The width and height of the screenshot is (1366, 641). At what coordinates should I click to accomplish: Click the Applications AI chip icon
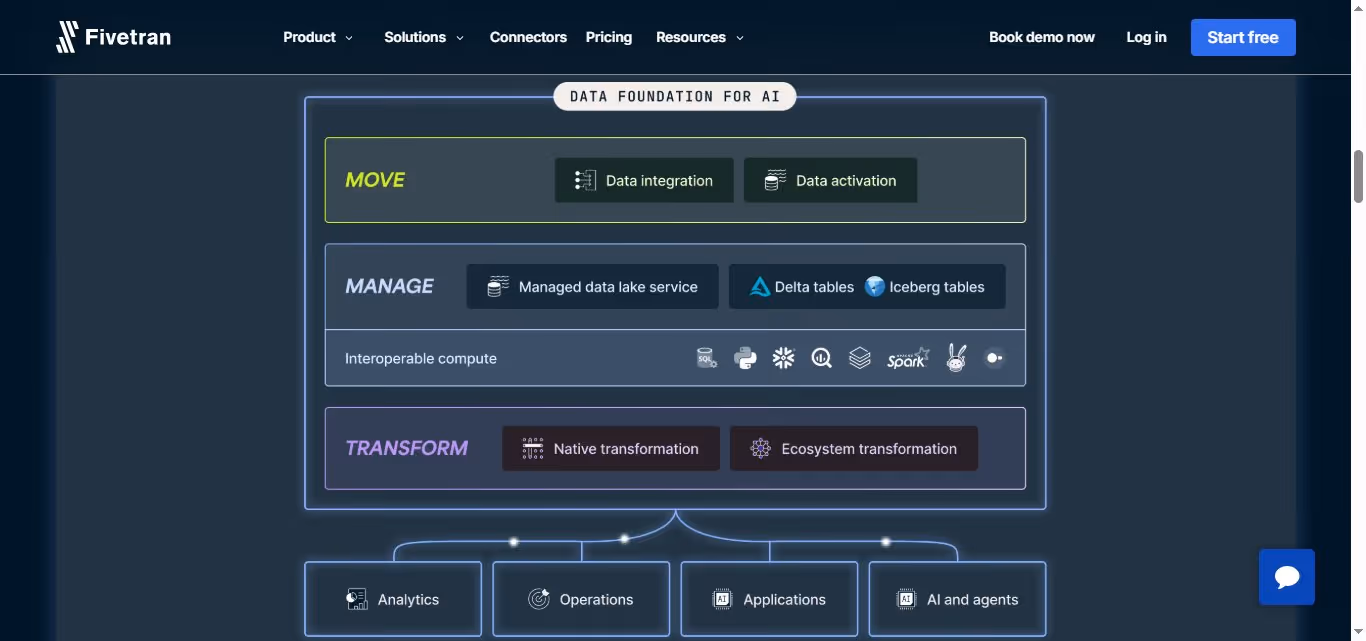[x=722, y=599]
